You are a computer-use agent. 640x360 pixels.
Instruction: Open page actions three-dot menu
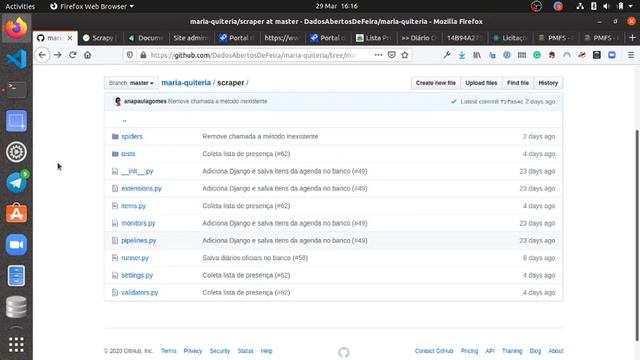coord(378,55)
